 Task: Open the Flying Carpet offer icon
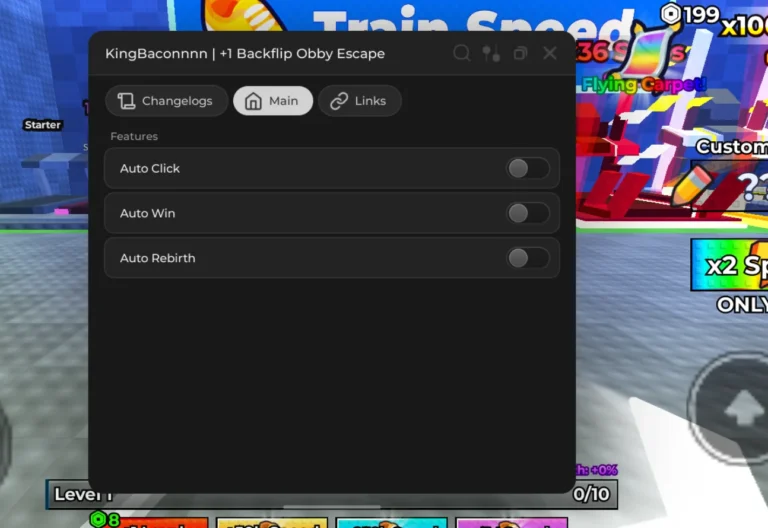click(648, 54)
